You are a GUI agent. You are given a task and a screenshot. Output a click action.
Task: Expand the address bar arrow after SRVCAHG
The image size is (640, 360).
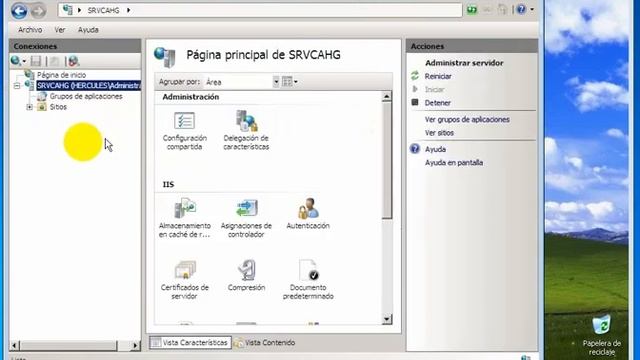coord(128,10)
